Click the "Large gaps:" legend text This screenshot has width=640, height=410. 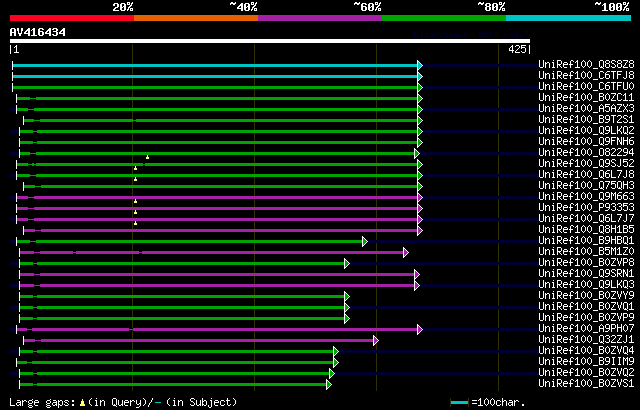[42, 403]
